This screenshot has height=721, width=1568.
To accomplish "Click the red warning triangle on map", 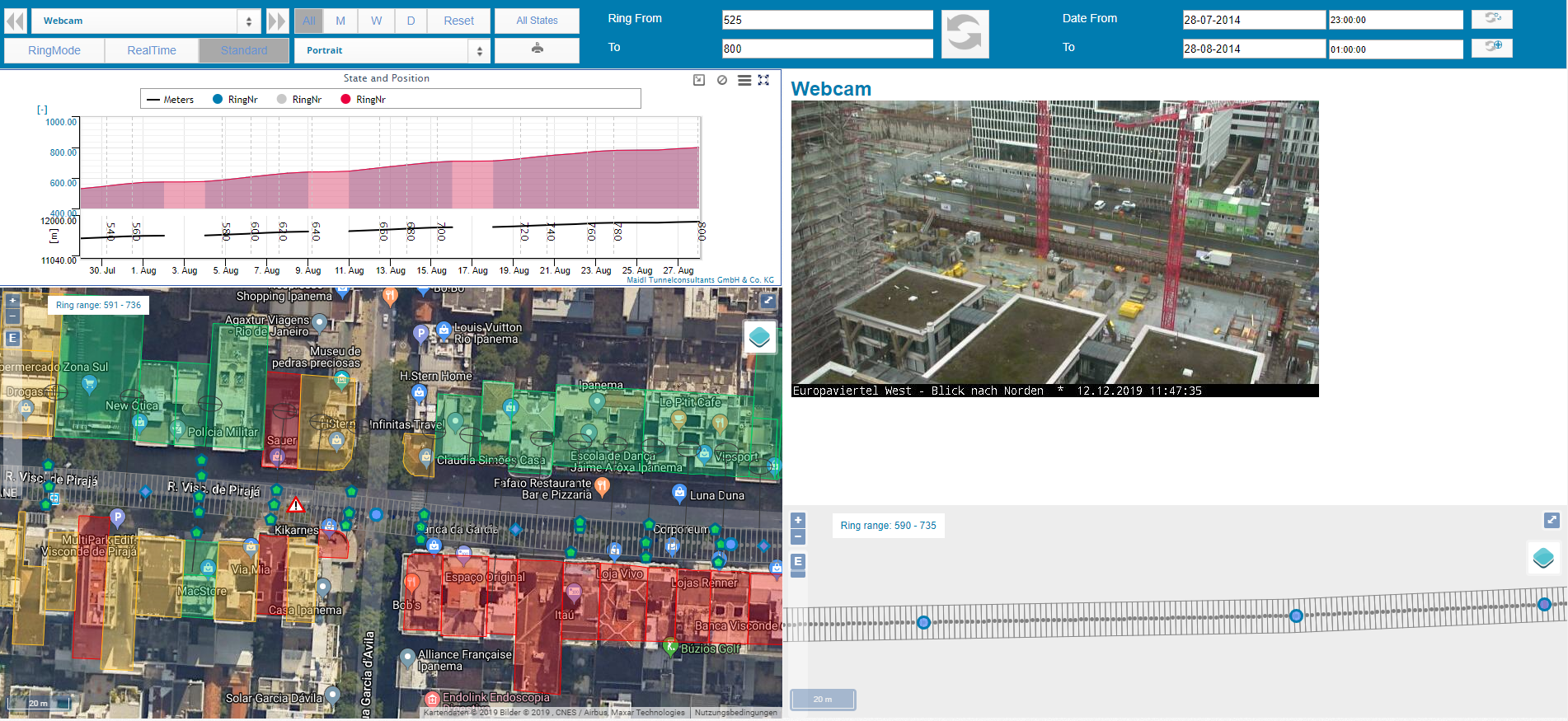I will pos(296,504).
